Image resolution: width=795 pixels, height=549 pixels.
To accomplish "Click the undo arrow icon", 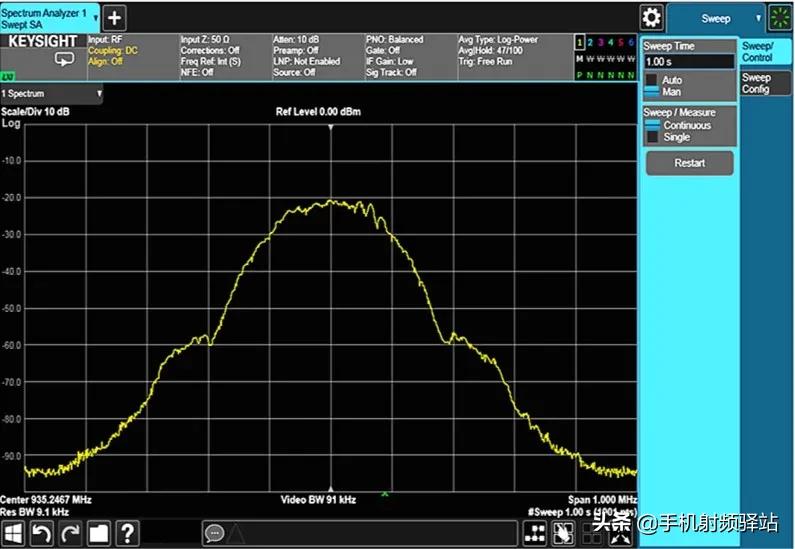I will click(41, 532).
